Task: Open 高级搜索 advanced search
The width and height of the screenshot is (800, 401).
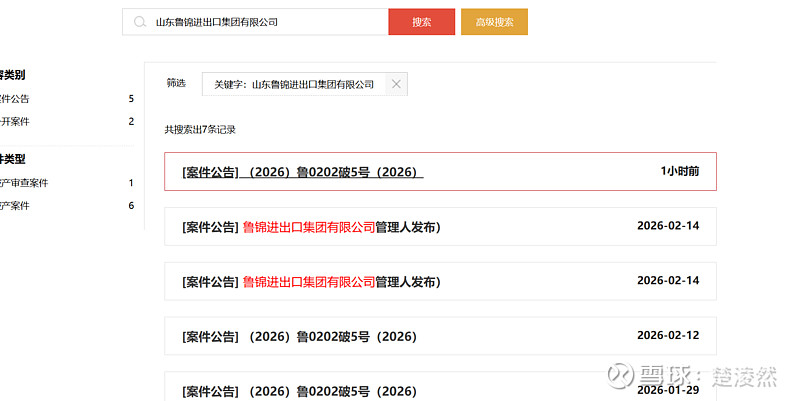Action: (494, 22)
